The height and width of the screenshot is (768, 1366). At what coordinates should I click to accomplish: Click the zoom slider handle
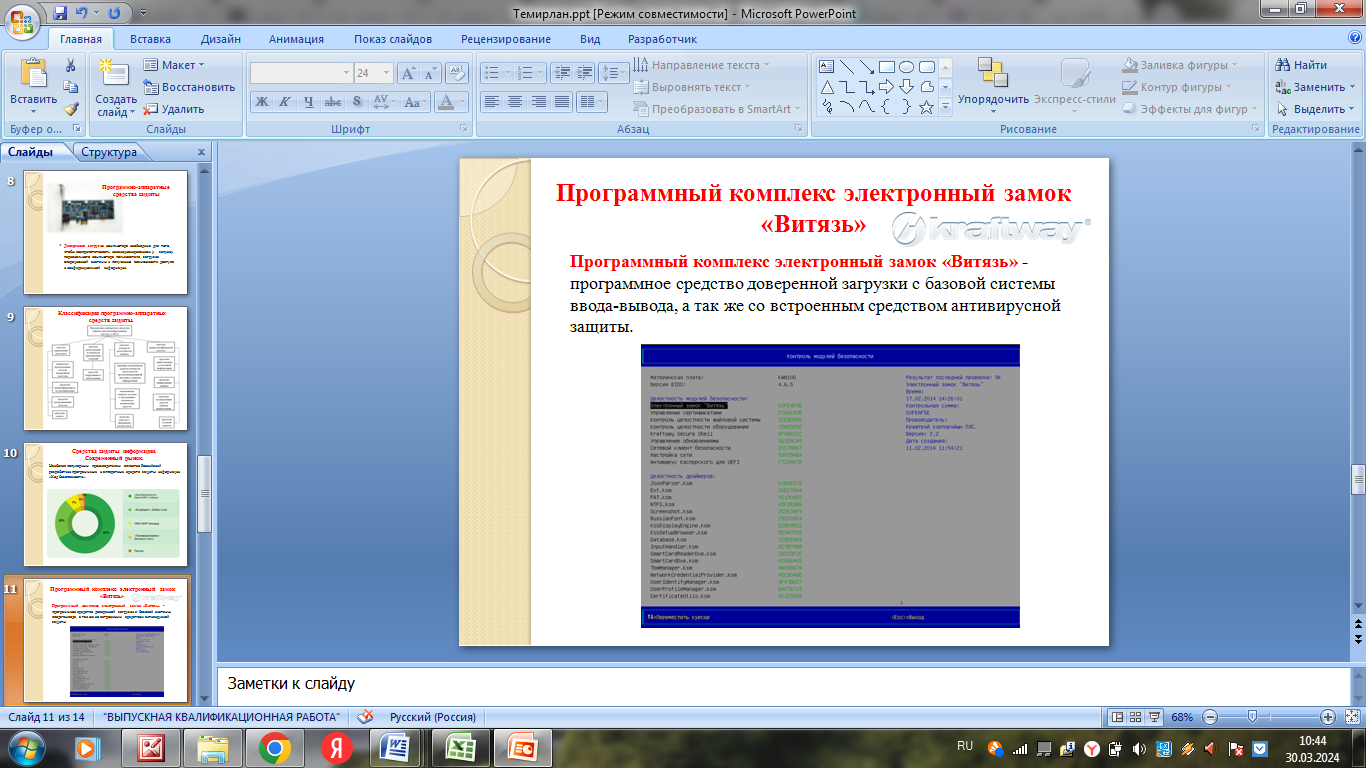(1251, 717)
